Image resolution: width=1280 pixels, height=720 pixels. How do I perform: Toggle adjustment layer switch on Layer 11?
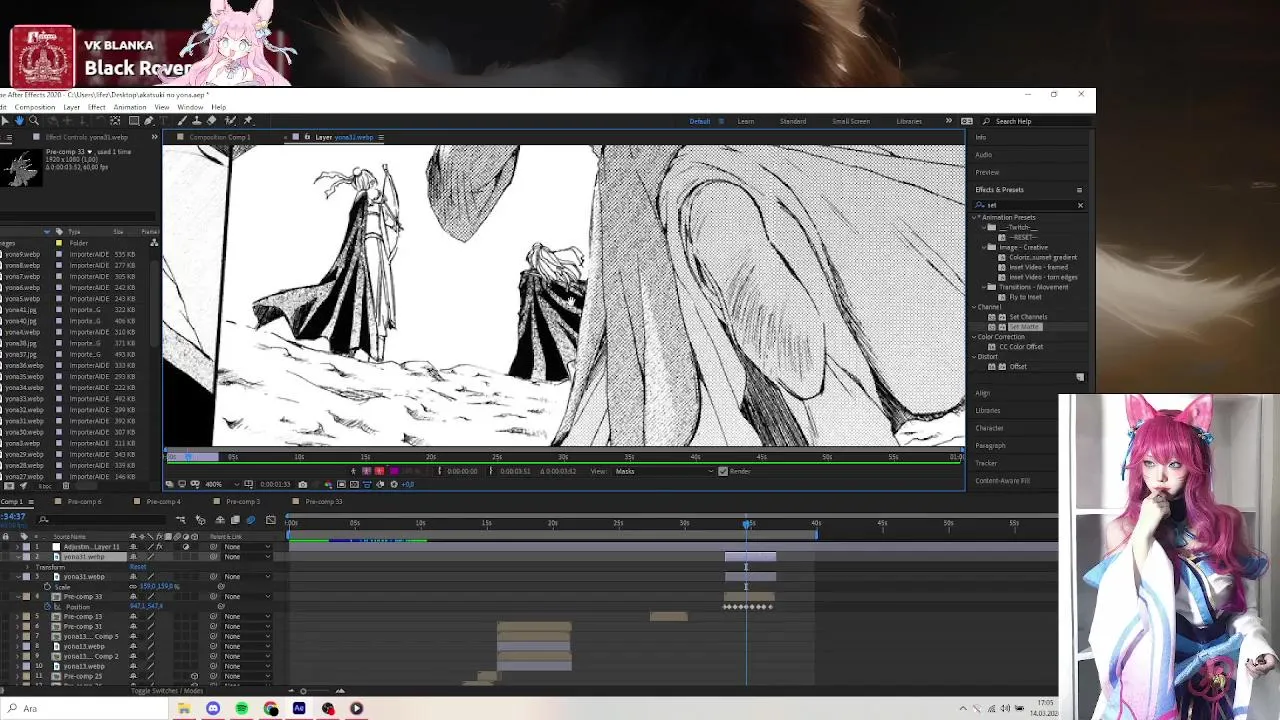pyautogui.click(x=185, y=547)
